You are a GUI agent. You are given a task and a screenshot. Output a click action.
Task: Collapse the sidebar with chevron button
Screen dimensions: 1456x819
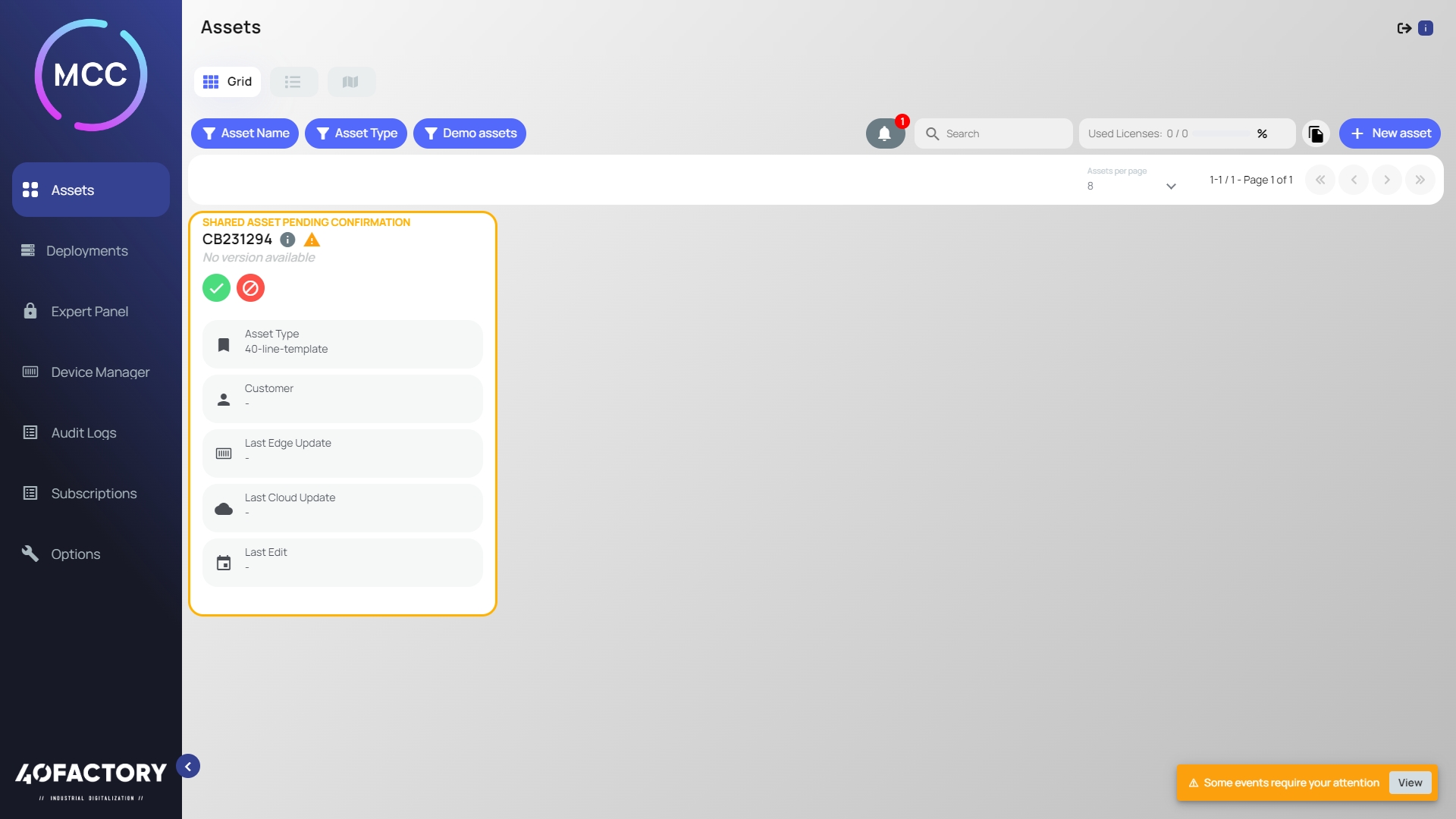[x=188, y=766]
